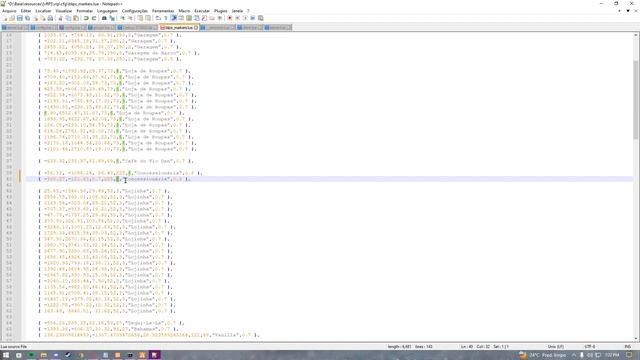Open the Ferramentas menu
Viewport: 640px width, 360px height.
[163, 11]
